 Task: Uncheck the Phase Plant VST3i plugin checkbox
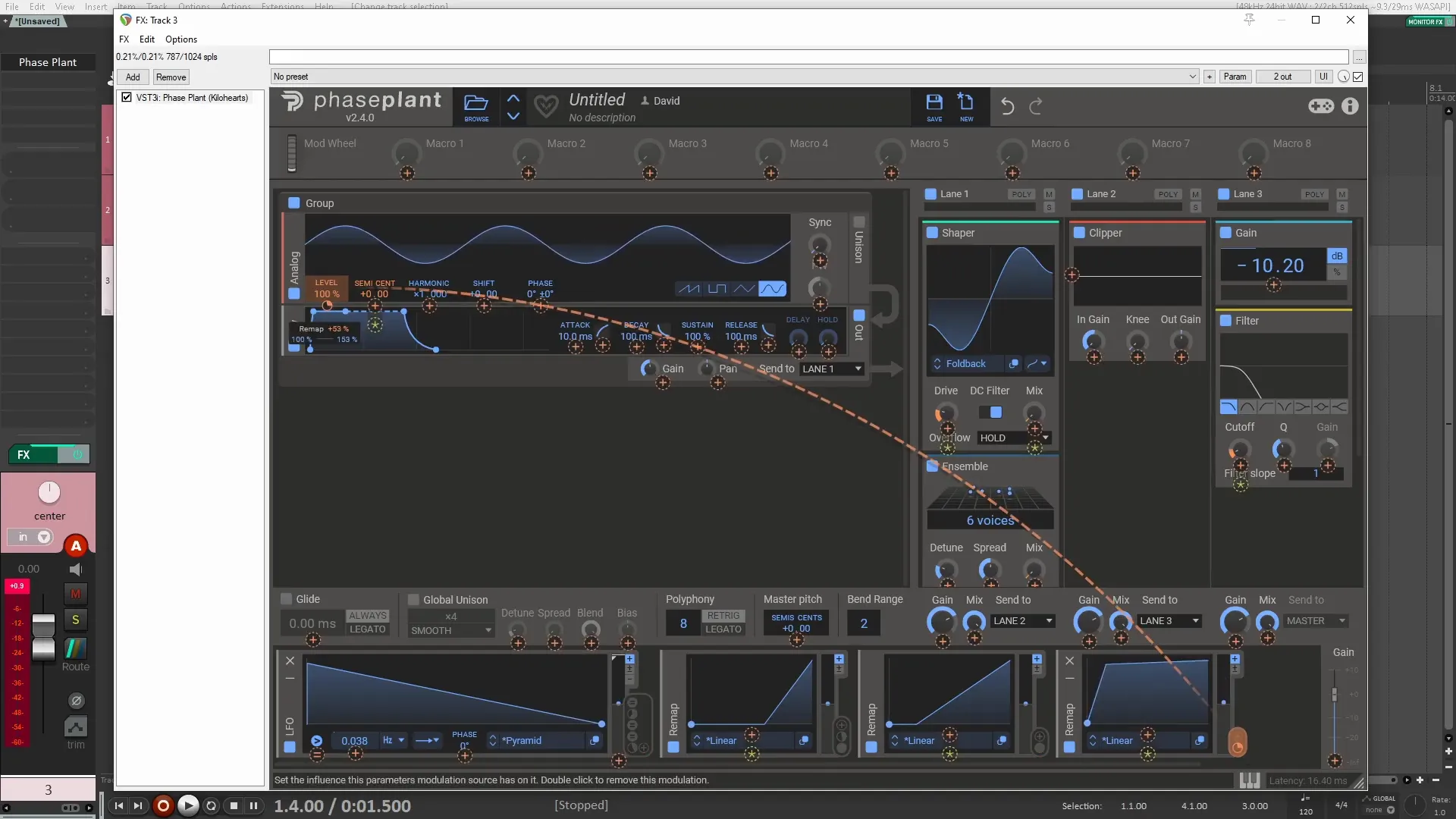tap(127, 97)
